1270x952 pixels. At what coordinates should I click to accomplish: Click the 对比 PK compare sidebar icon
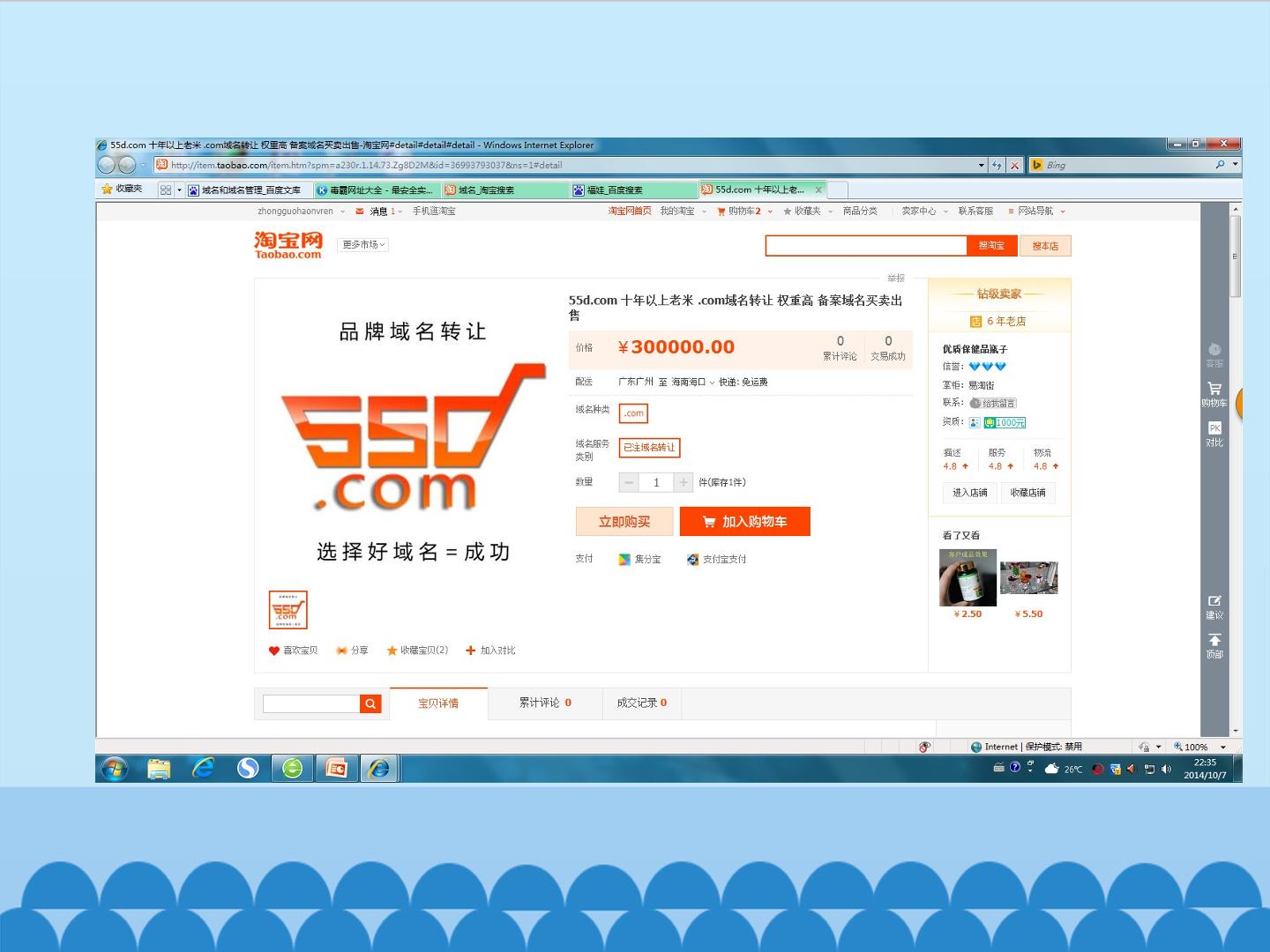pos(1214,434)
